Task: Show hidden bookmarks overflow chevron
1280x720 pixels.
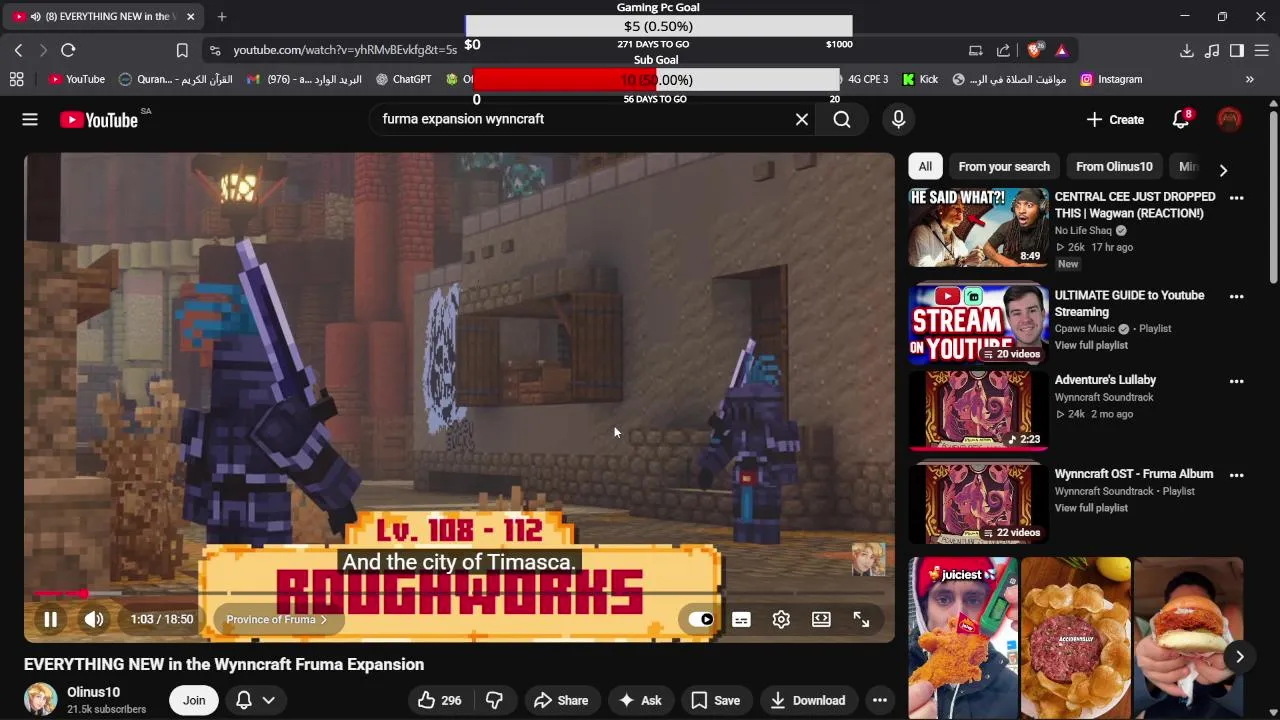Action: (1249, 79)
